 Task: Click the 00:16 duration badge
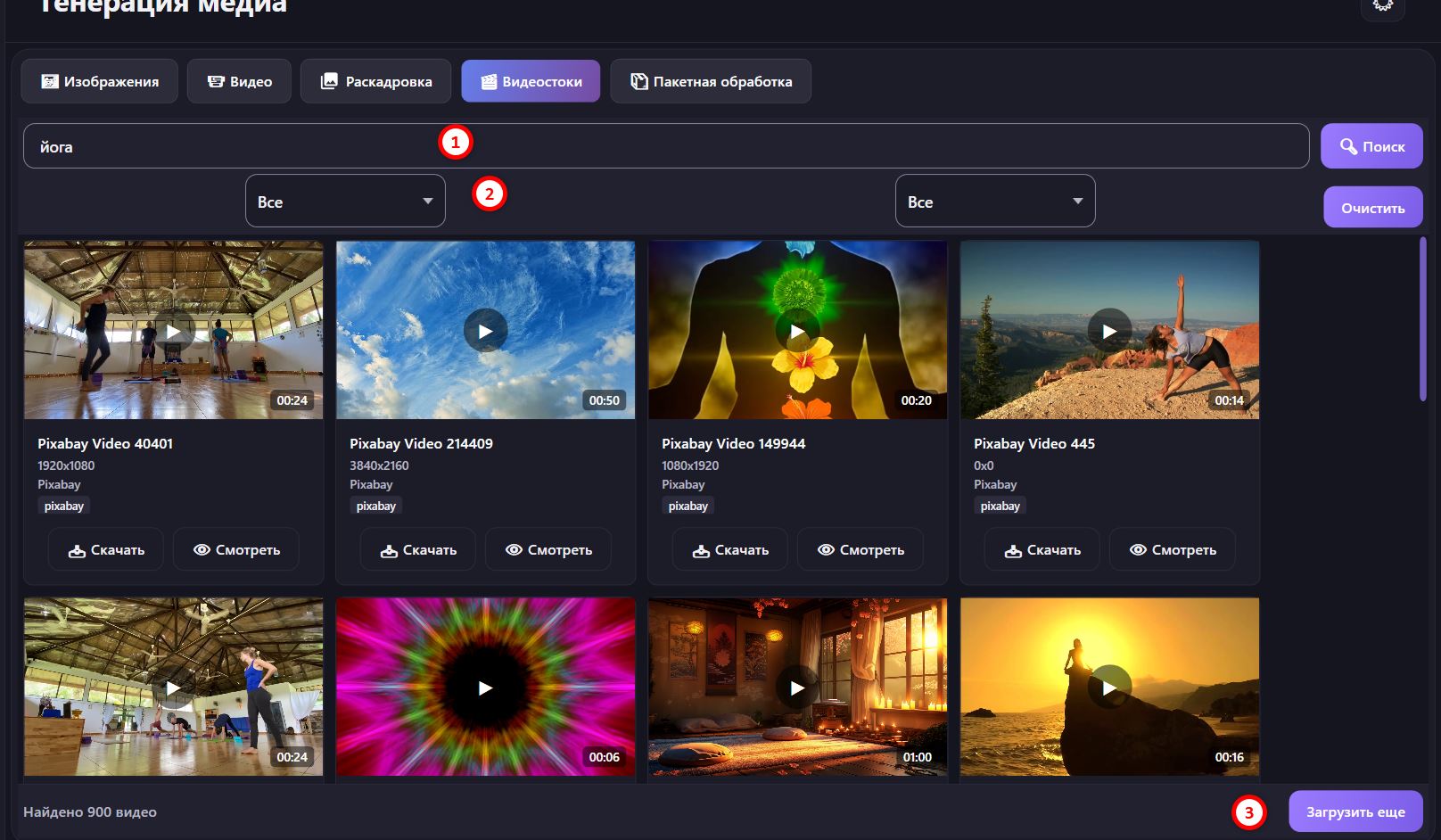[x=1229, y=757]
